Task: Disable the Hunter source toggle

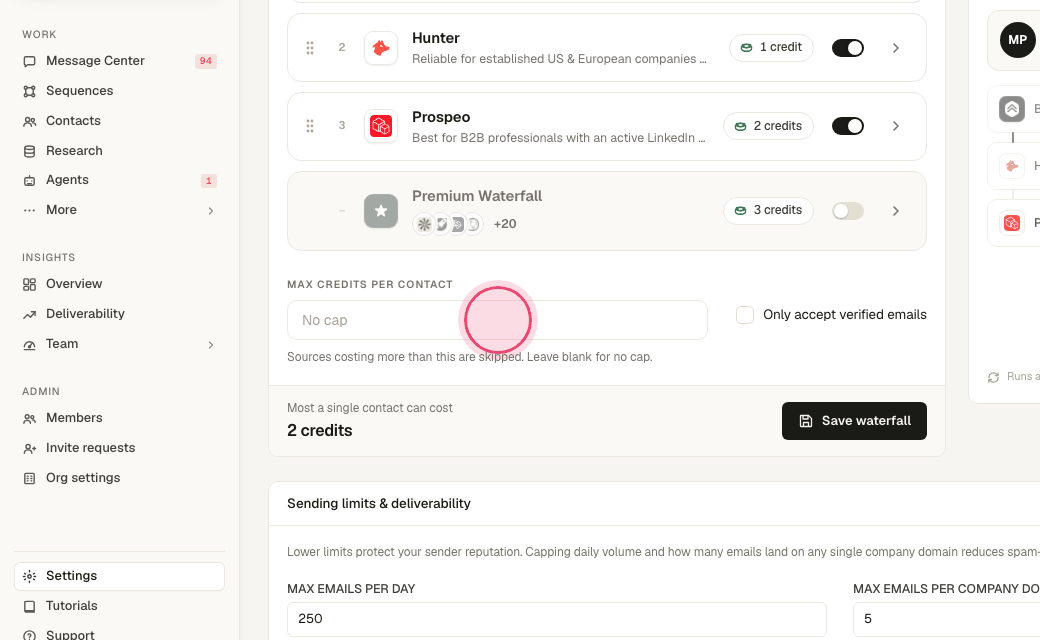Action: (x=848, y=48)
